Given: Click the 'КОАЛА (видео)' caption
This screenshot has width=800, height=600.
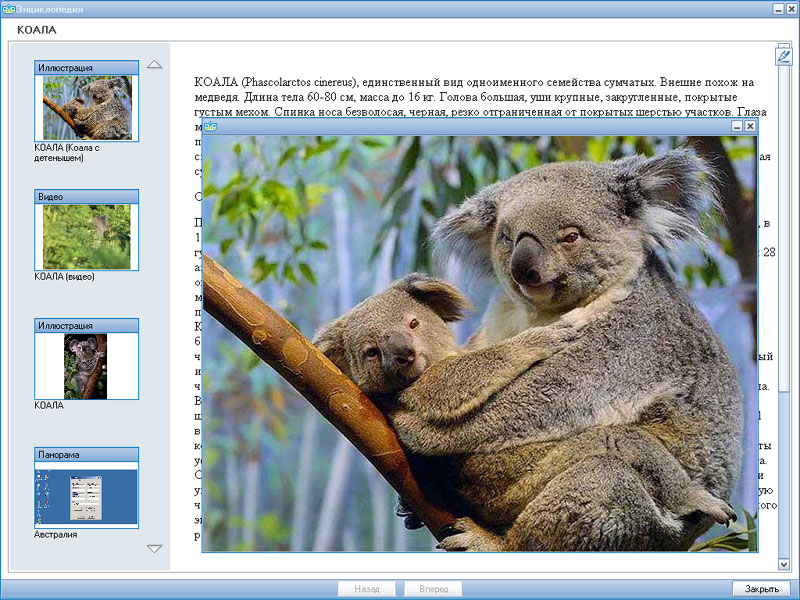Looking at the screenshot, I should [x=64, y=277].
